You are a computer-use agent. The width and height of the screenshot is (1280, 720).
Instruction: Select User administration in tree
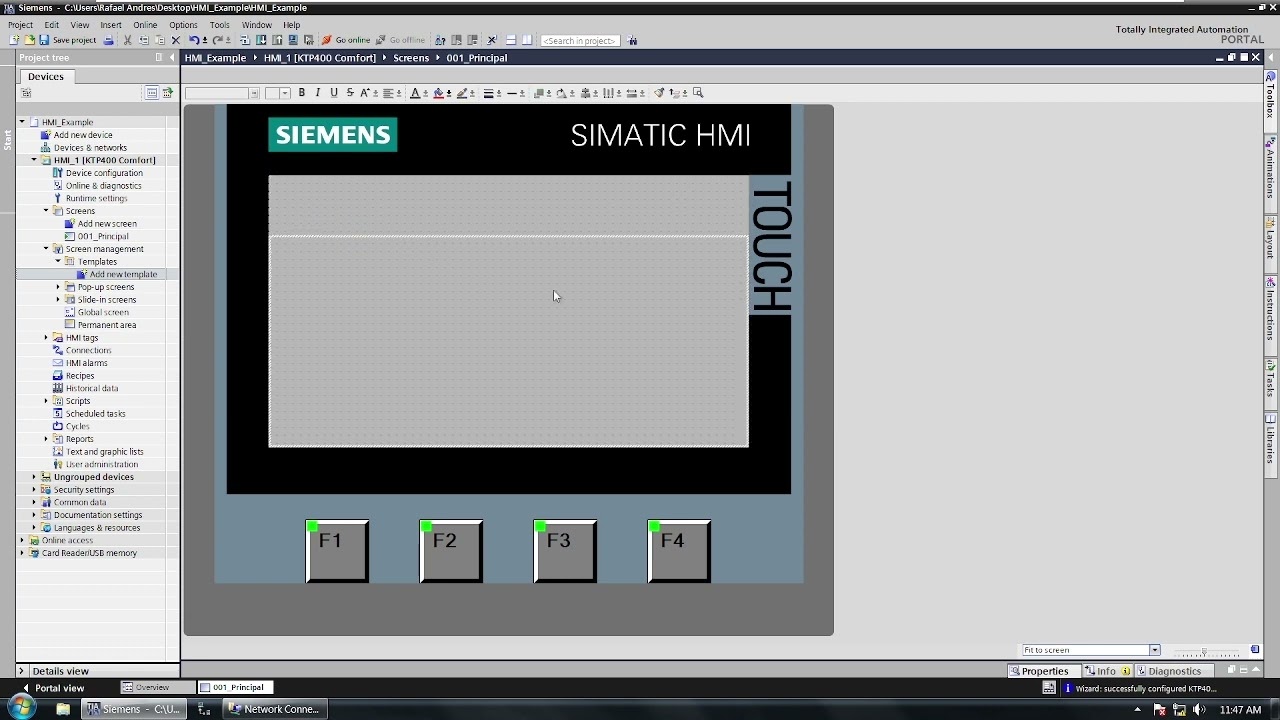102,464
